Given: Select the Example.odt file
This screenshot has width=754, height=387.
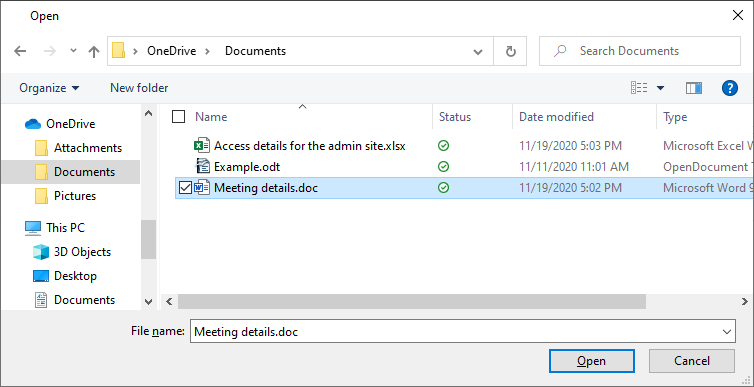Looking at the screenshot, I should [x=247, y=167].
